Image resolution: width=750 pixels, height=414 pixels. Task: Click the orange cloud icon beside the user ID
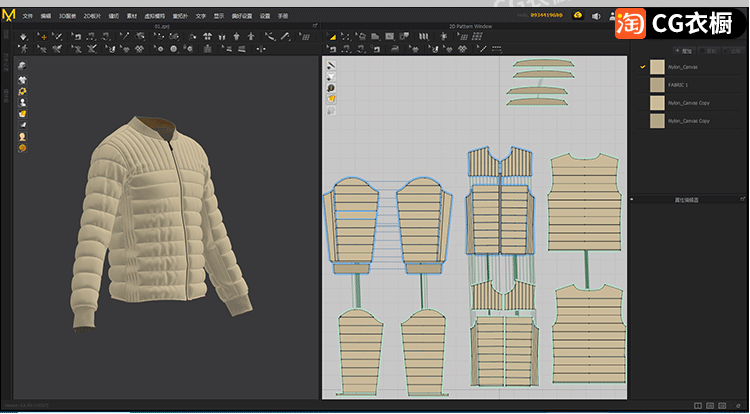pos(578,16)
